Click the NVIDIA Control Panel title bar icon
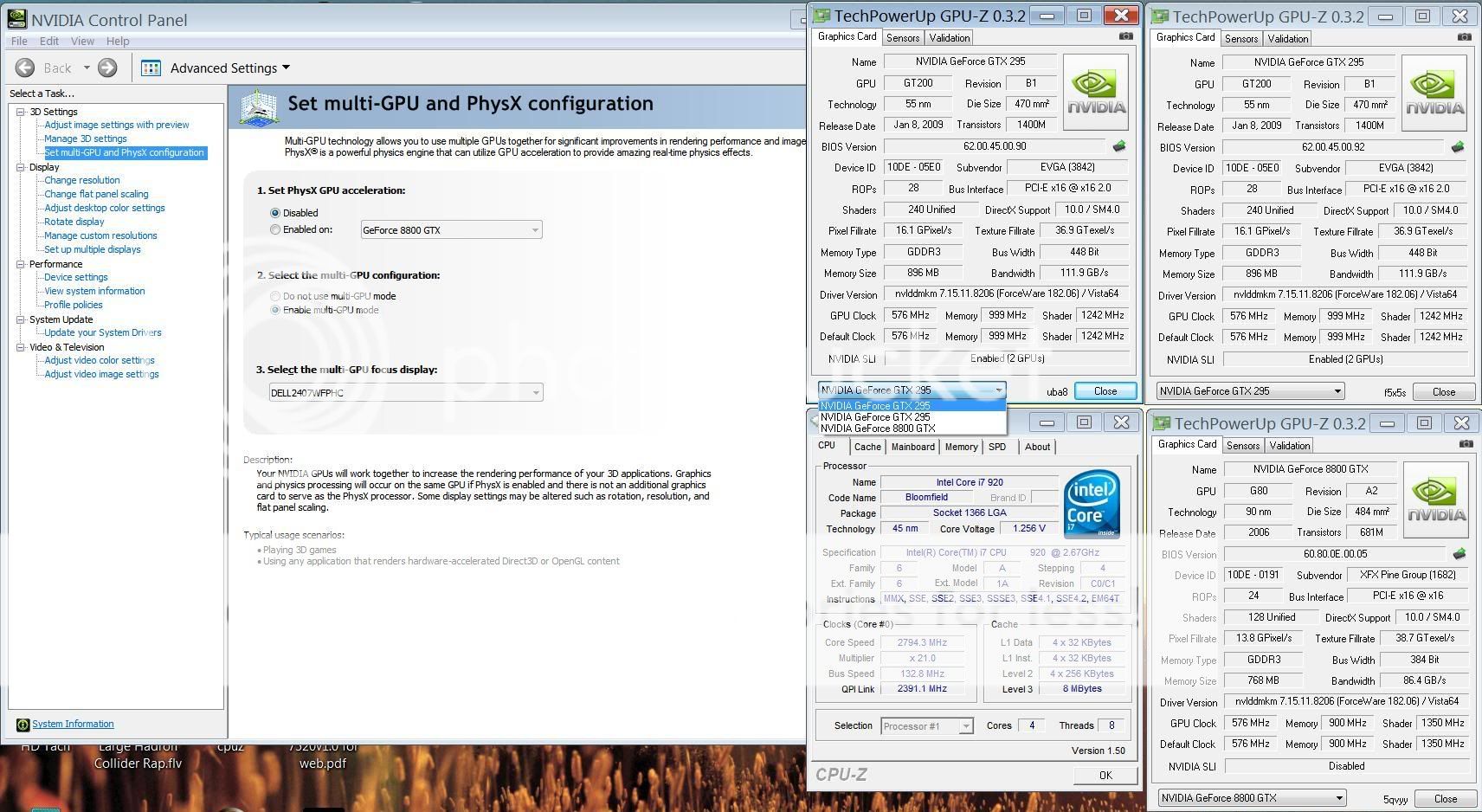Viewport: 1482px width, 812px height. [x=16, y=18]
